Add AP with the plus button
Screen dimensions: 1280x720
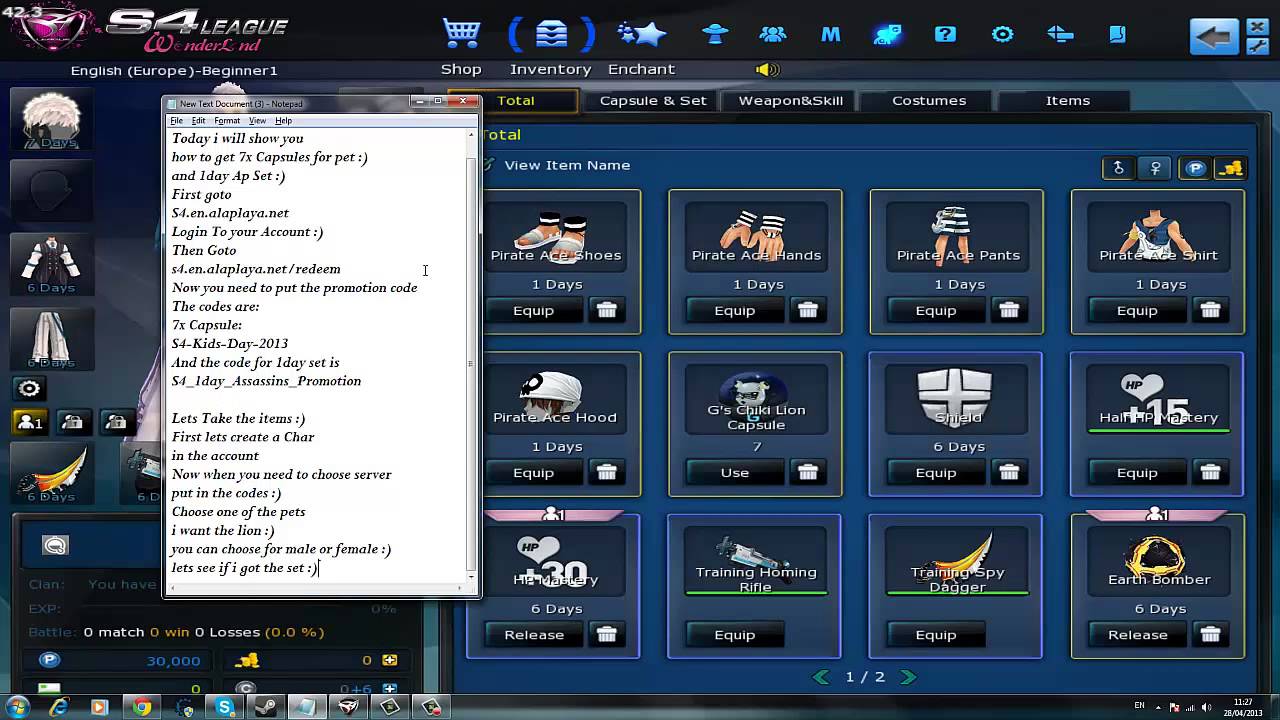point(389,660)
